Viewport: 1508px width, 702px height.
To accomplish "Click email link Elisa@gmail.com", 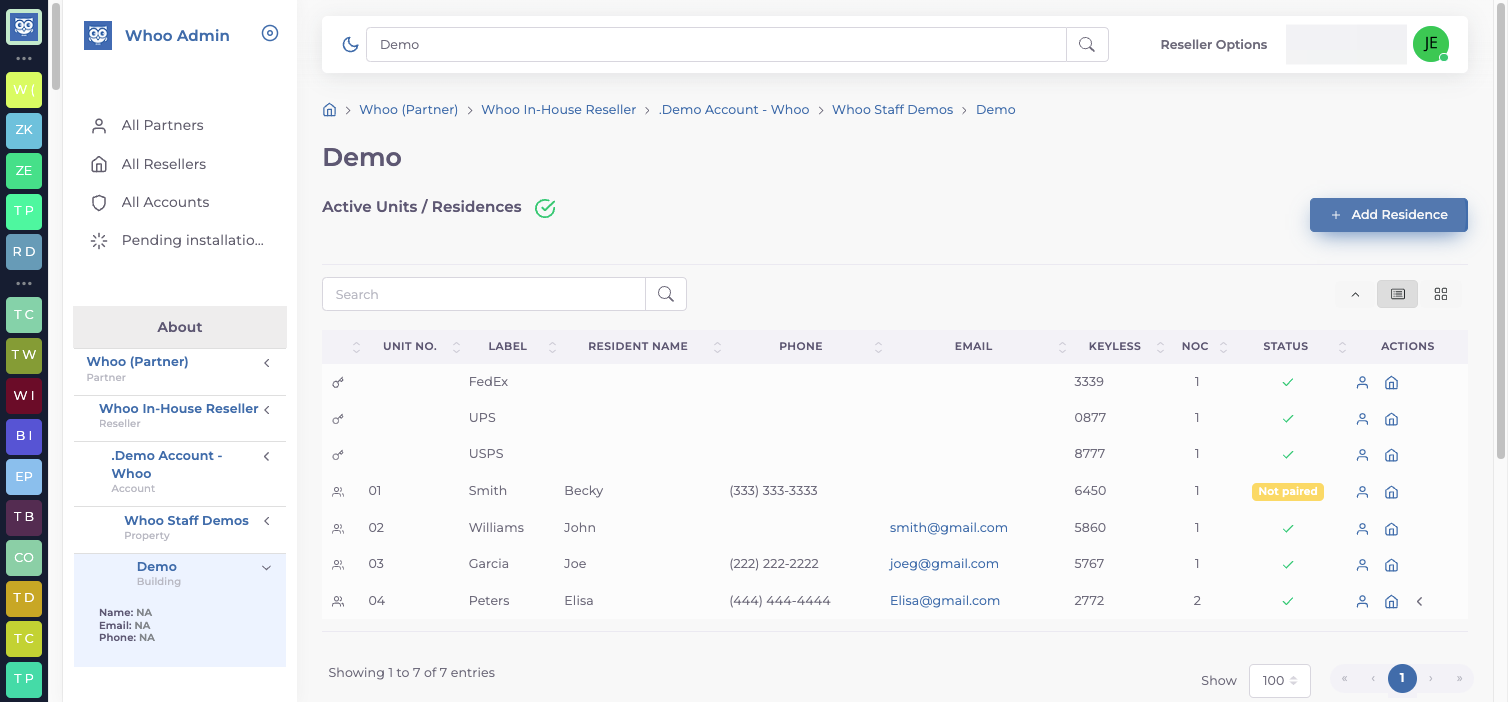I will [x=945, y=601].
